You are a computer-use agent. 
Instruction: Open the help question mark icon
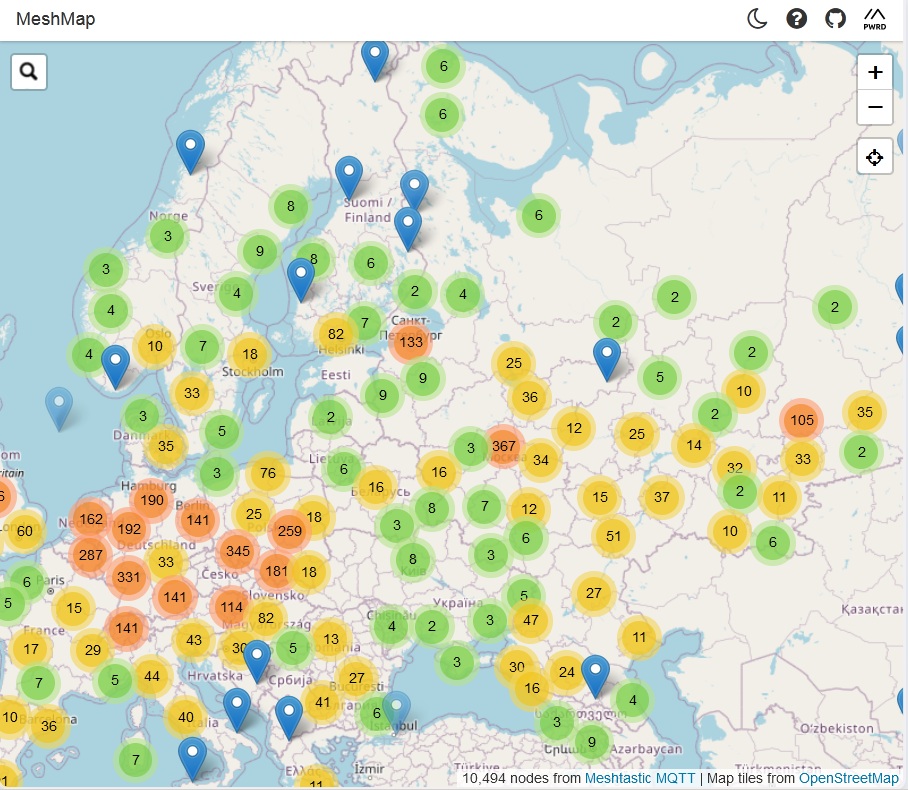796,19
